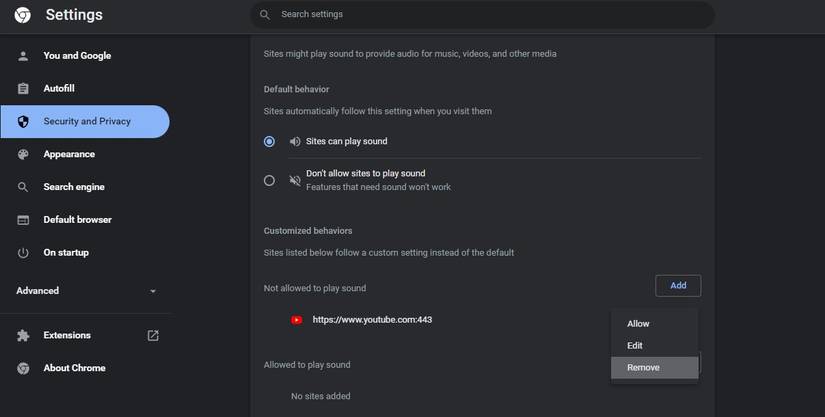Screen dimensions: 825x417
Task: Click the Chrome logo icon
Action: (23, 15)
